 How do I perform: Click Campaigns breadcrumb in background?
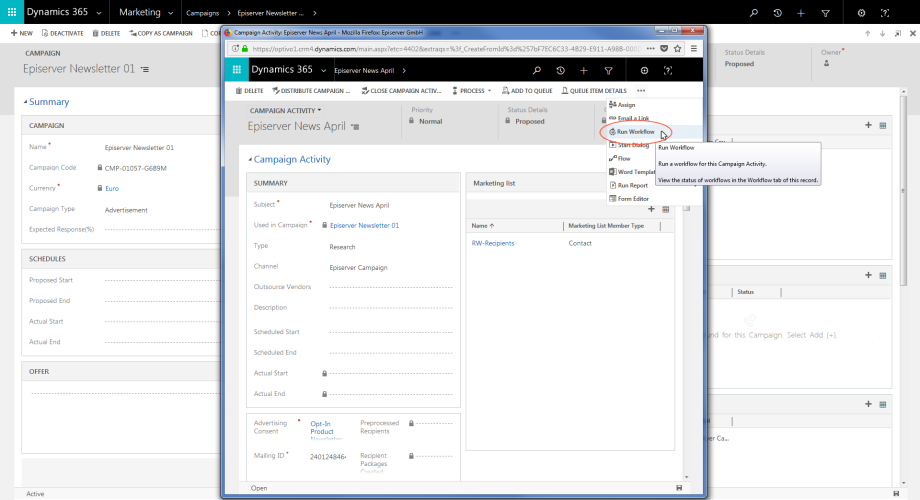(202, 13)
